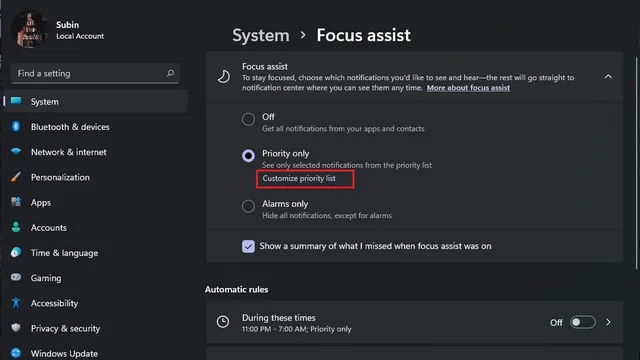Click the Windows Update icon

coord(16,353)
